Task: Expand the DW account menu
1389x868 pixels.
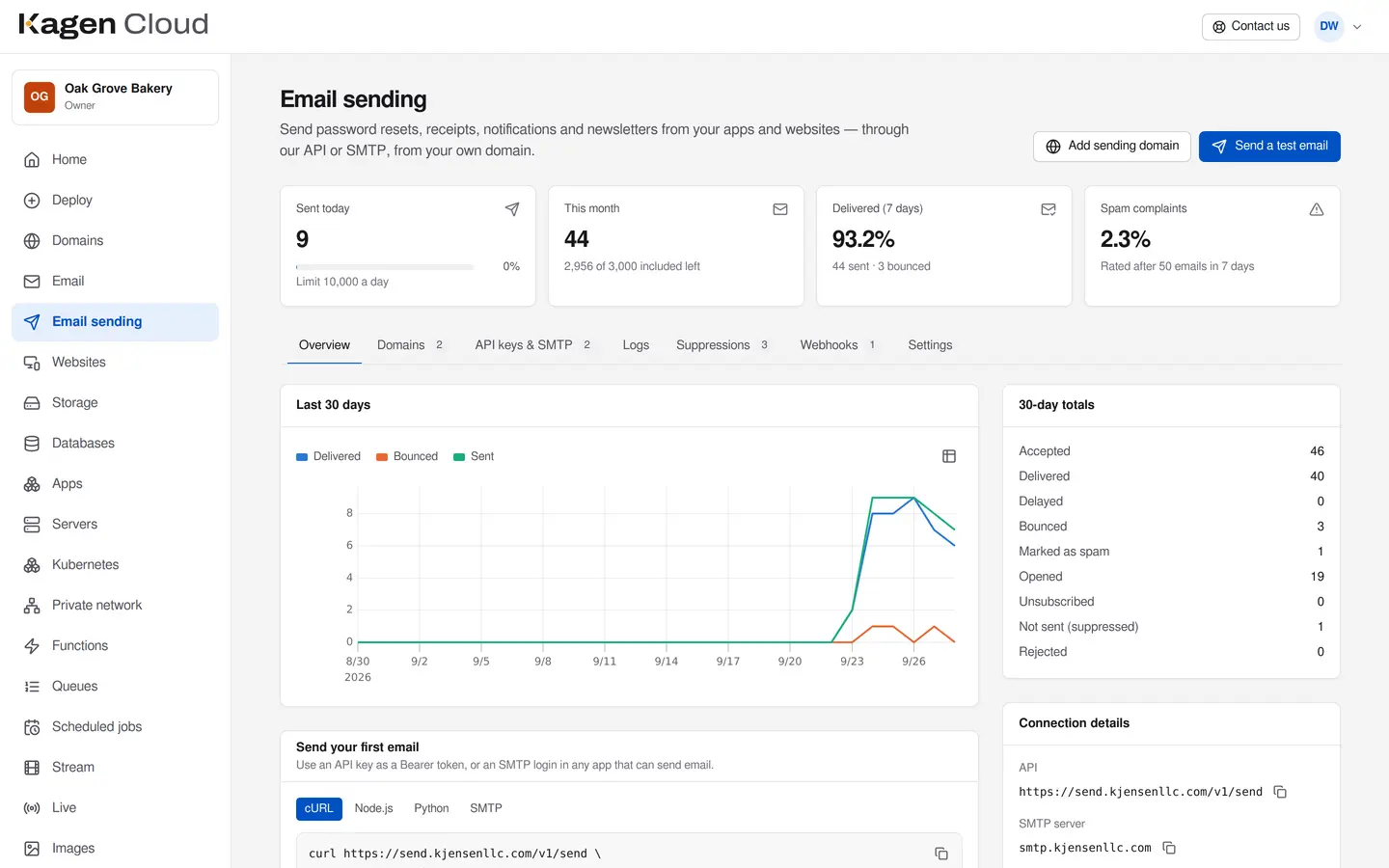Action: tap(1339, 27)
